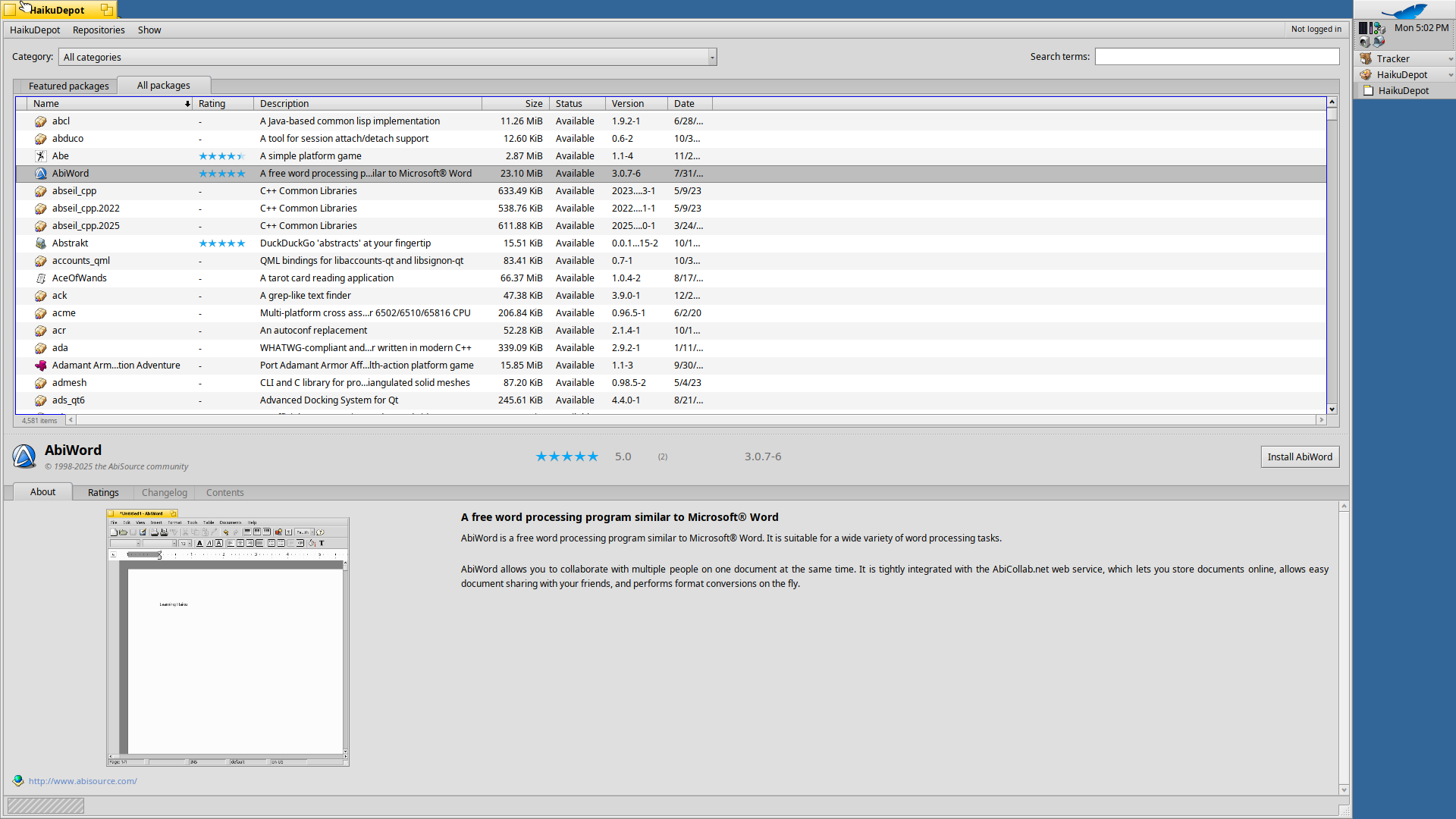Click the AceOfWands application icon
This screenshot has height=819, width=1456.
(41, 278)
